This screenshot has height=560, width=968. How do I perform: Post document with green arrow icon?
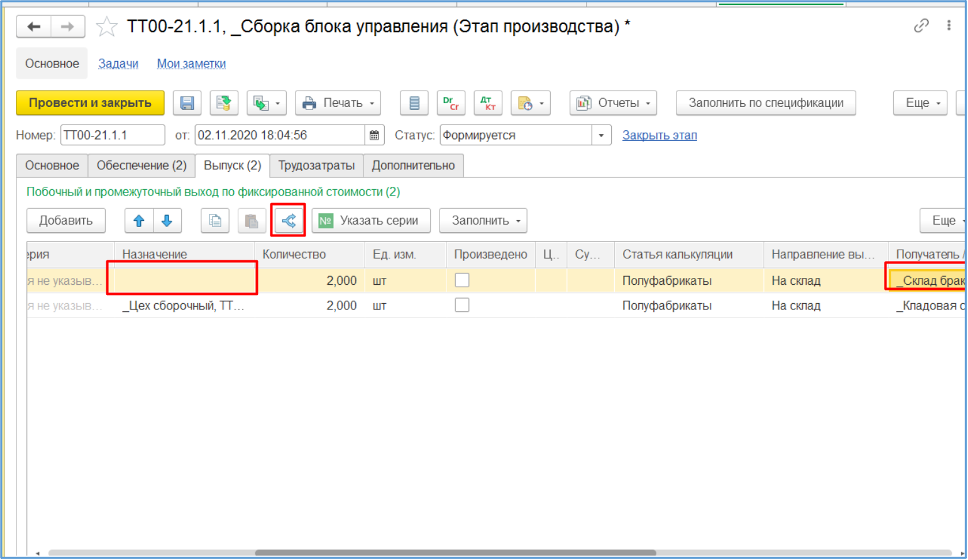[224, 103]
